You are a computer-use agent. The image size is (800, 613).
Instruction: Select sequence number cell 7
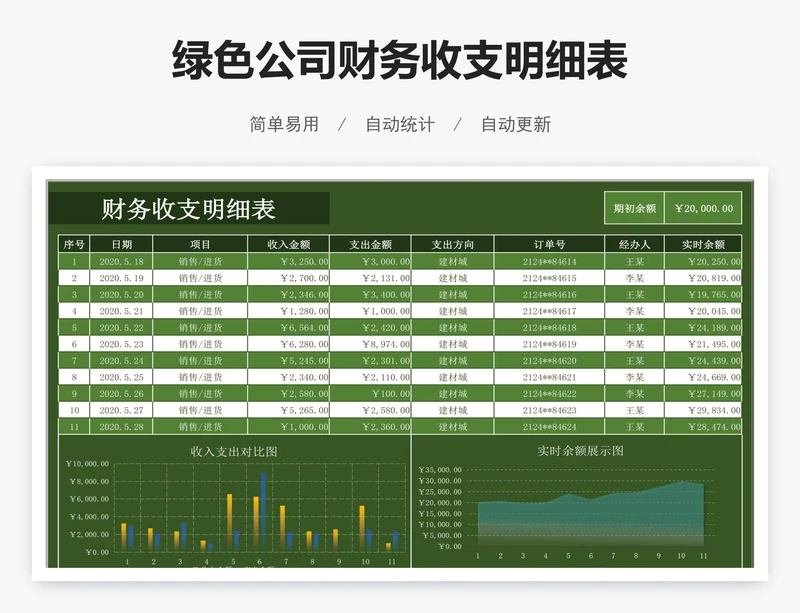coord(74,360)
